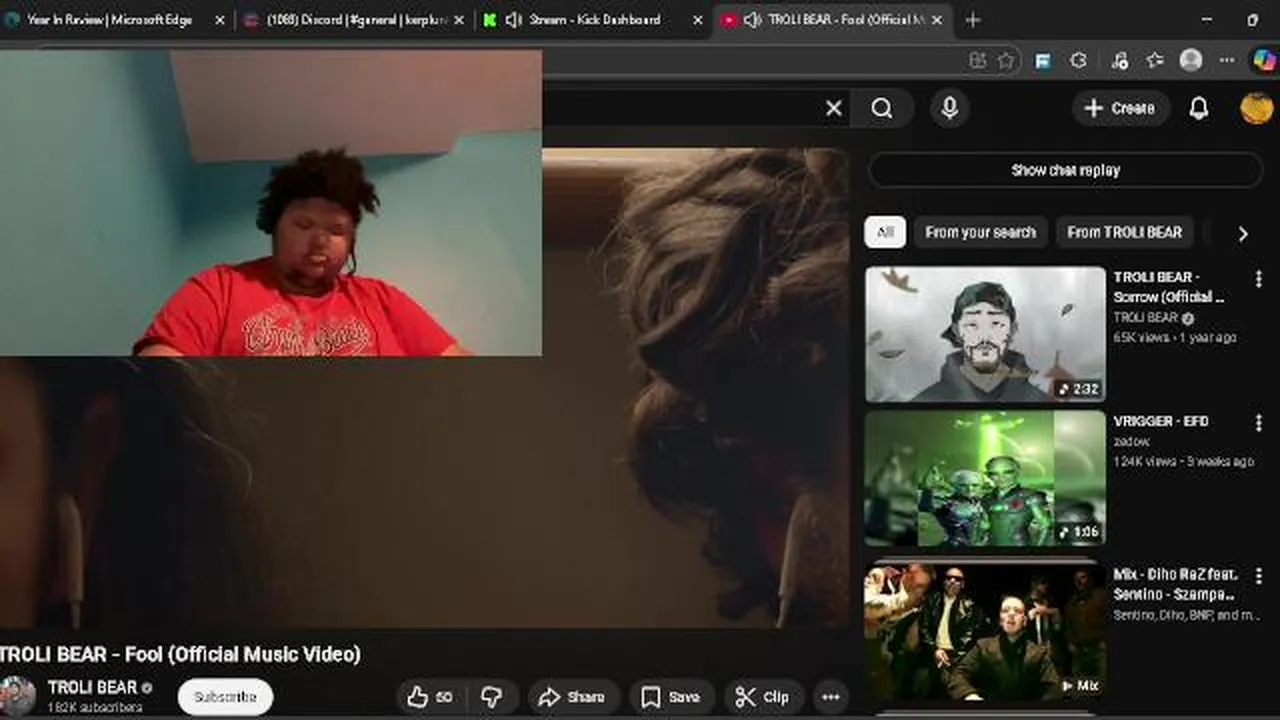Screen dimensions: 1280x720
Task: Select the From your search chip
Action: point(980,232)
